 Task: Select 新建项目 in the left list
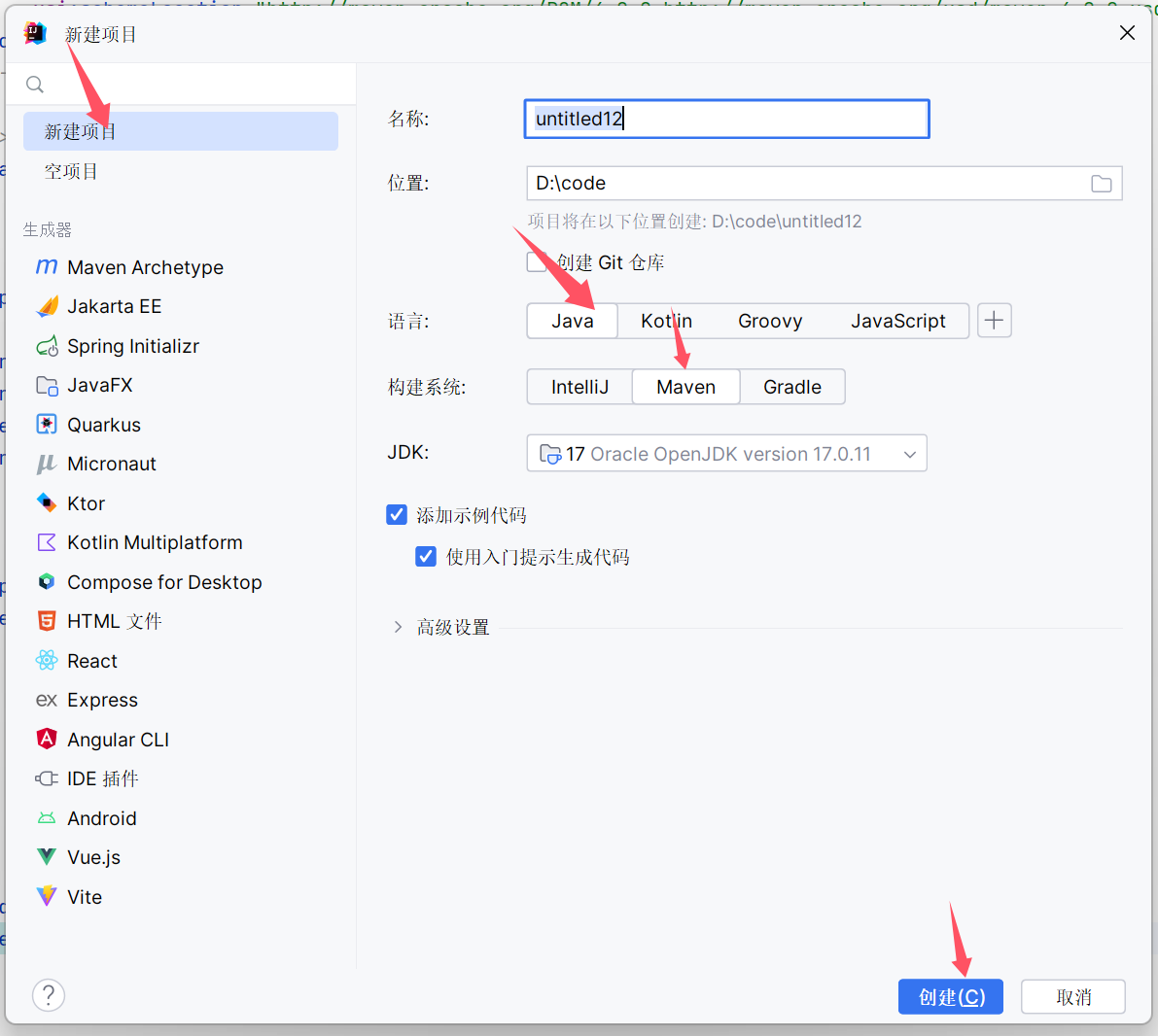click(181, 131)
